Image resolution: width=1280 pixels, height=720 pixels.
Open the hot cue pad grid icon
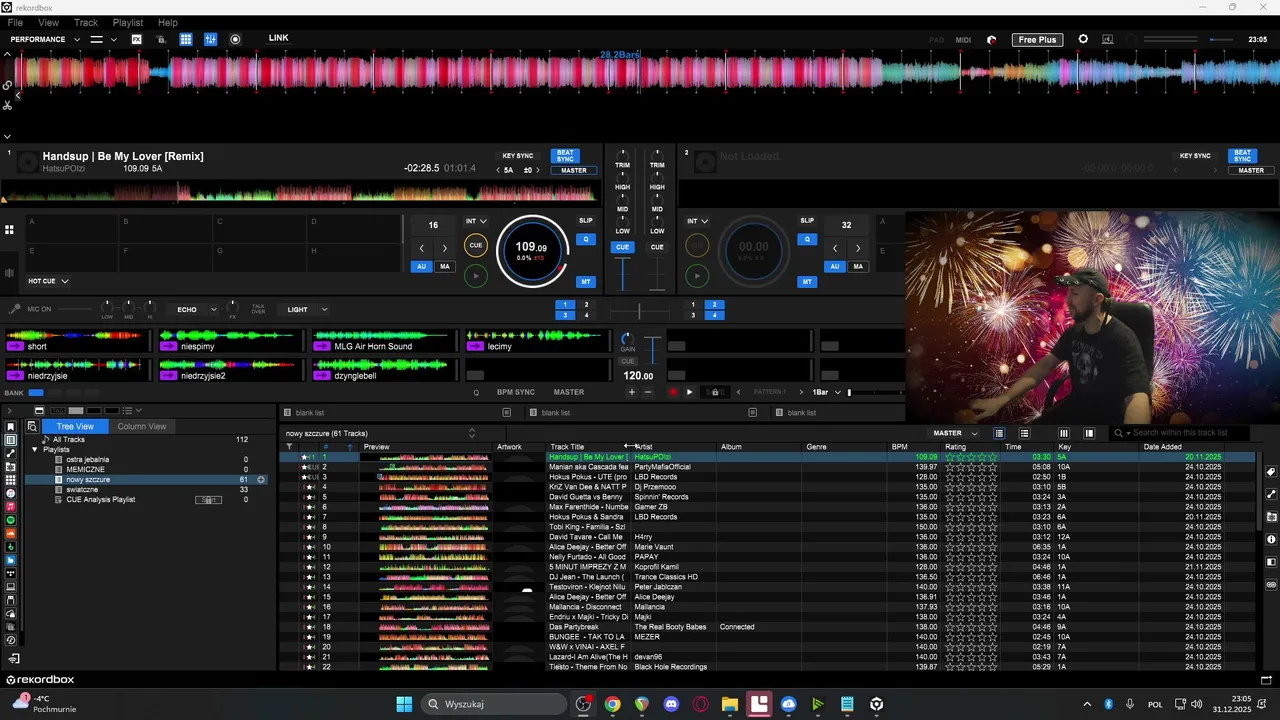coord(9,230)
